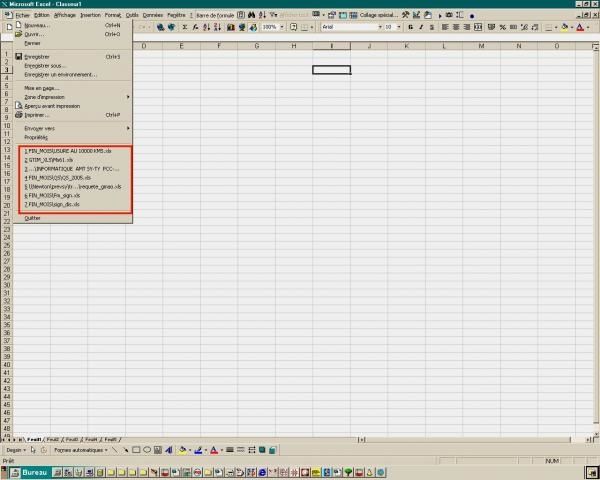Select the Line drawing tool
This screenshot has width=600, height=480.
point(114,450)
